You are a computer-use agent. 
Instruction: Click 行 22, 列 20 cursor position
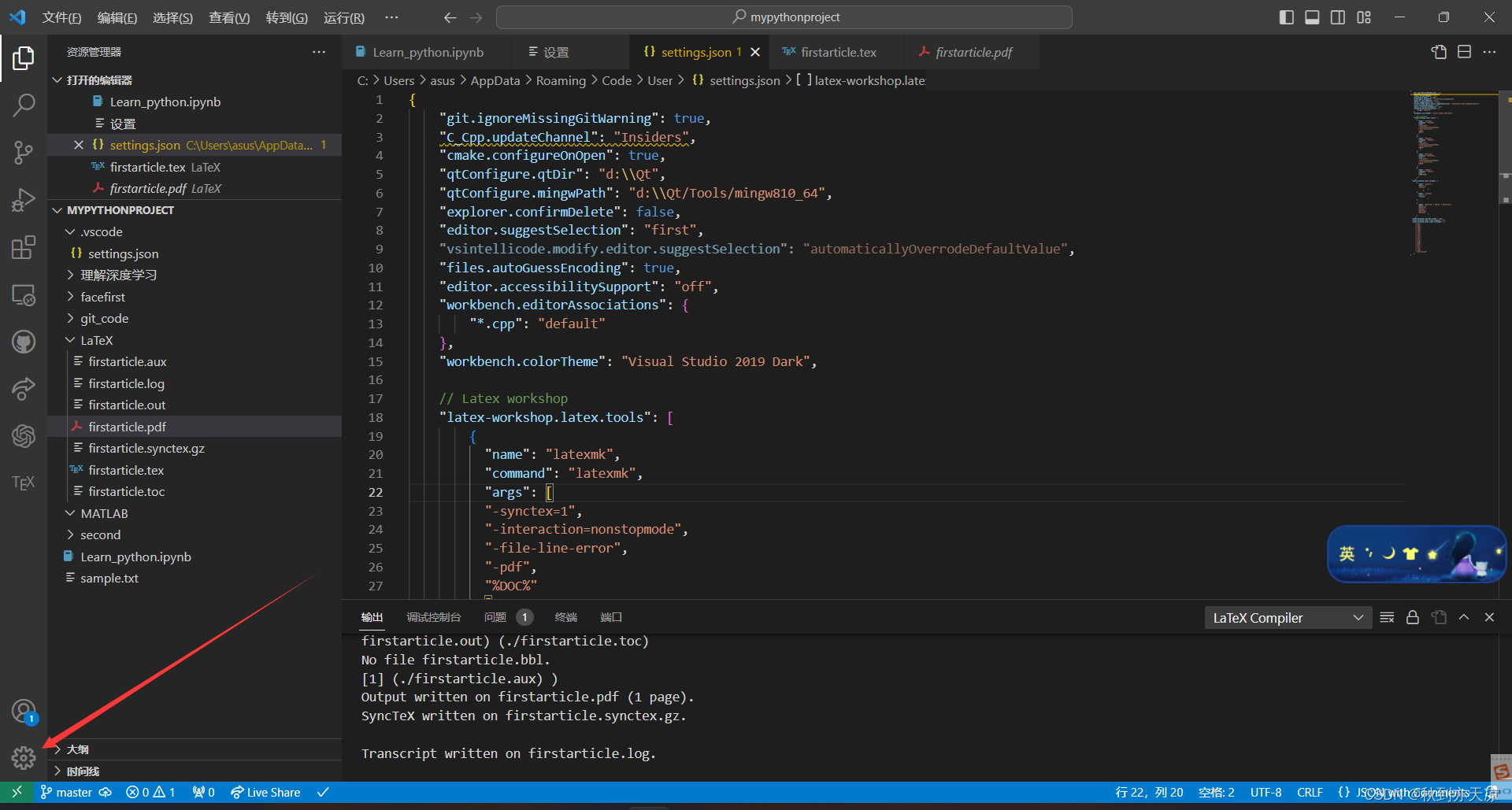point(1149,793)
